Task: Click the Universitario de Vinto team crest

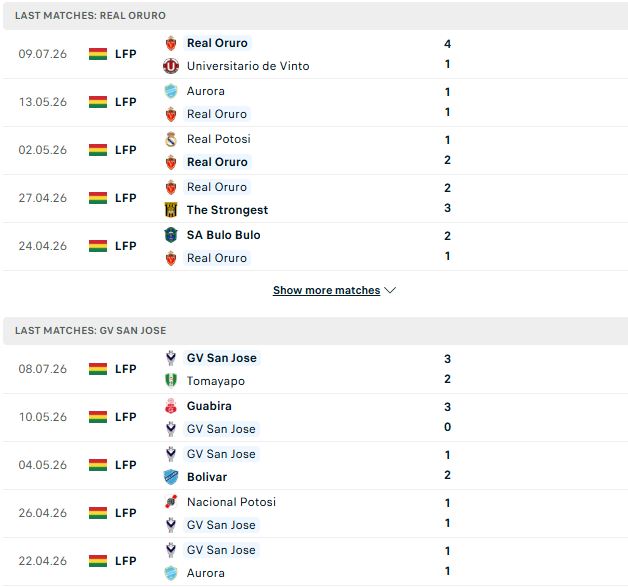Action: coord(171,66)
